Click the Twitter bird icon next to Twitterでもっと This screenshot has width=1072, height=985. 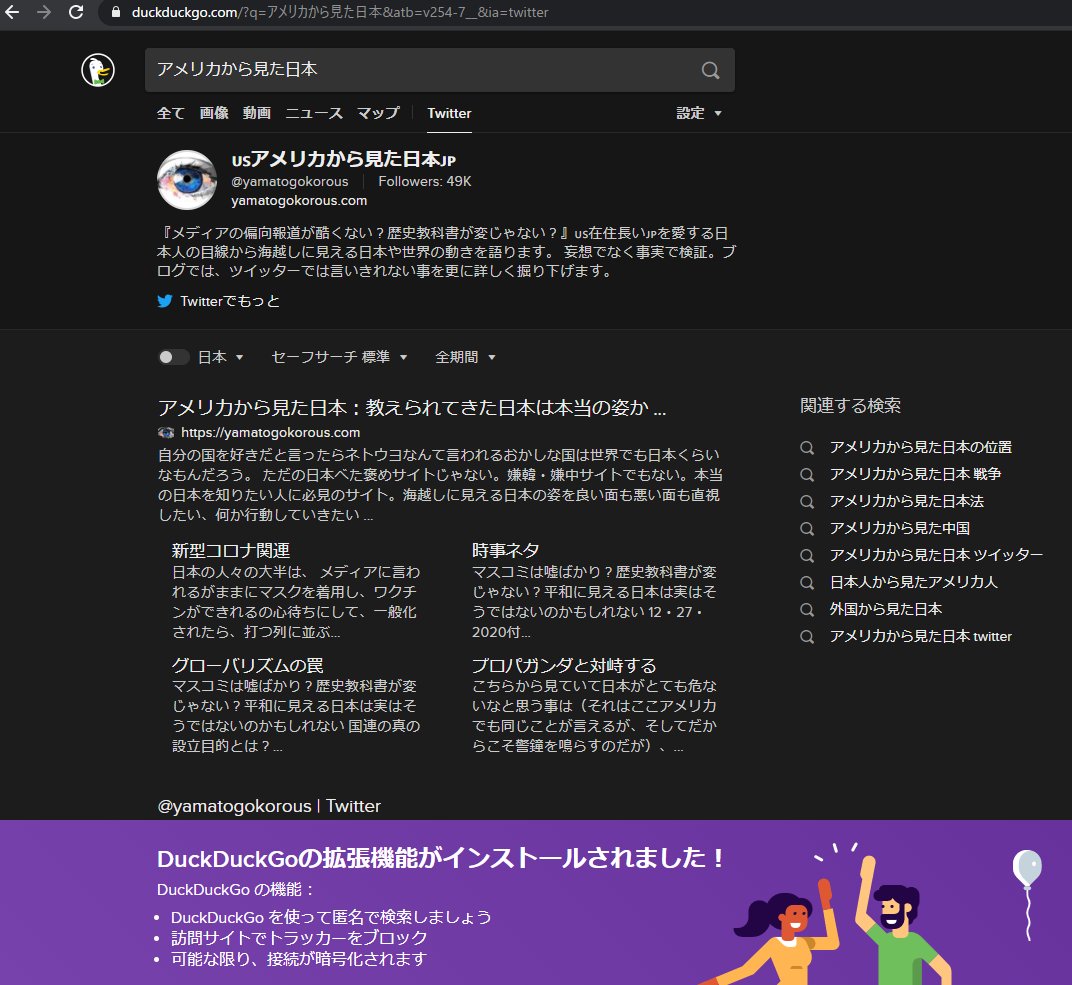[165, 301]
